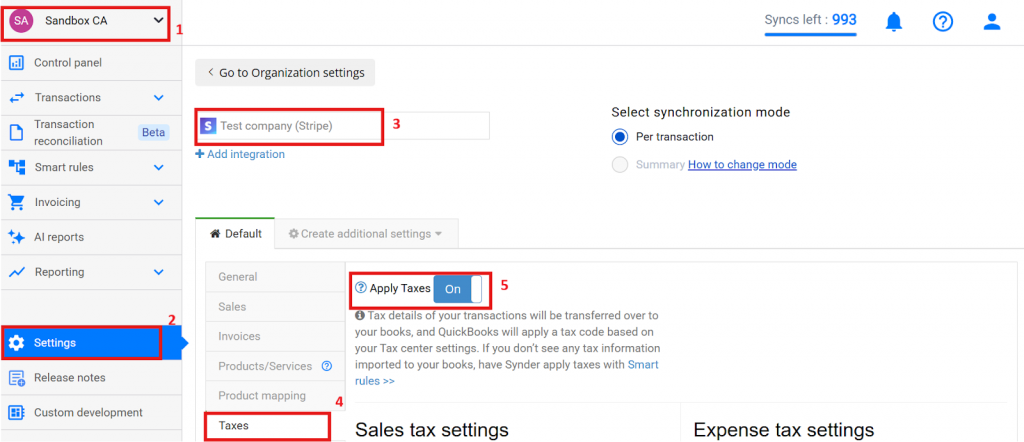Toggle the Apply Taxes switch
Screen dimensions: 1024x442
click(x=458, y=288)
